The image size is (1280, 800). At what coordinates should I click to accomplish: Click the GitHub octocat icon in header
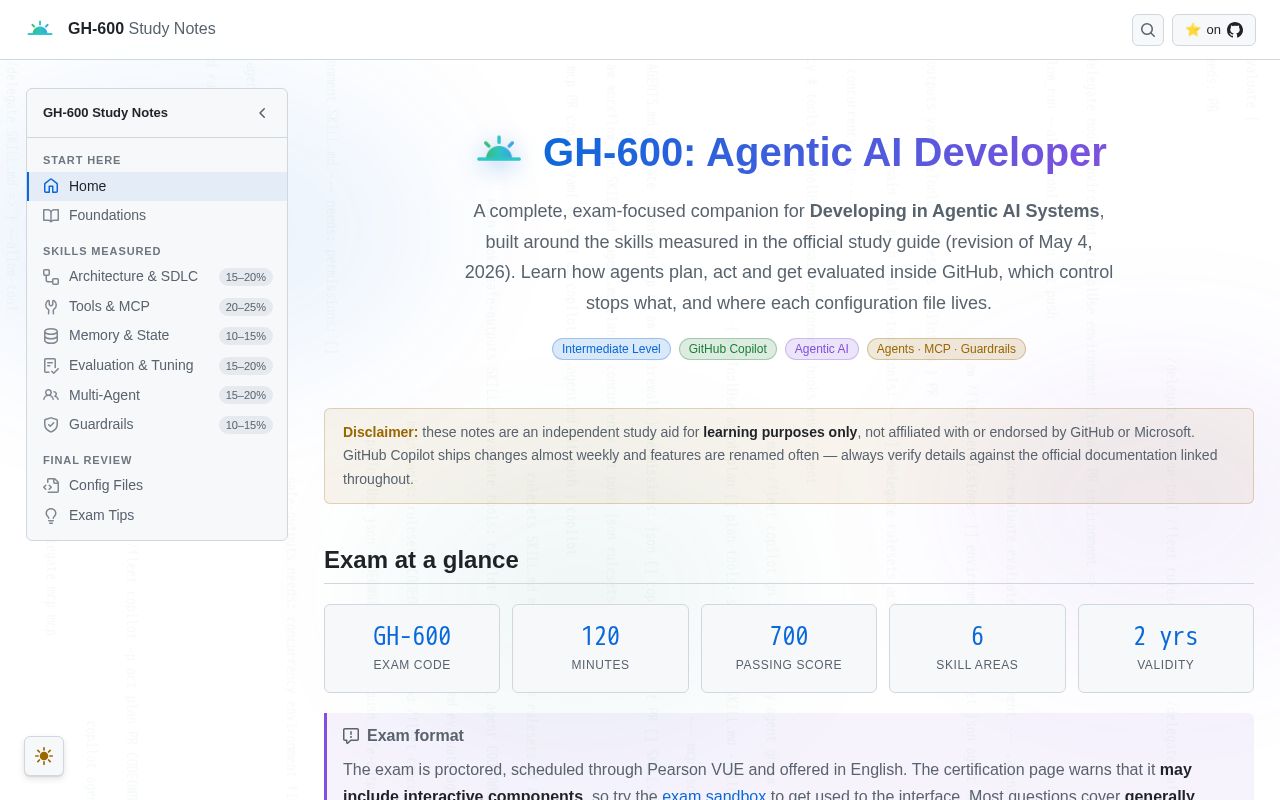(1235, 30)
